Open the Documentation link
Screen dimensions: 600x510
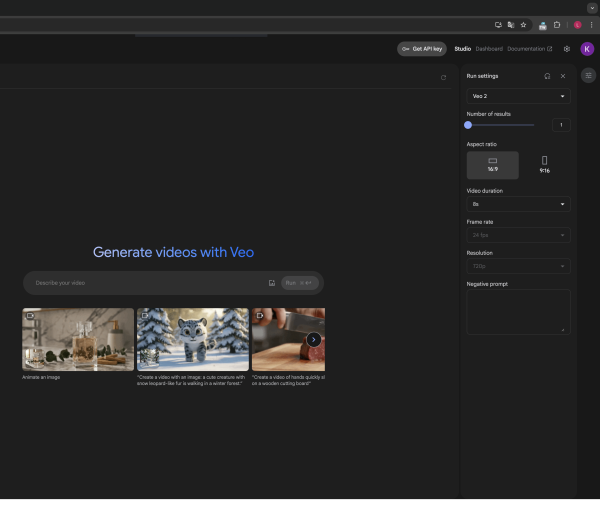tap(530, 49)
